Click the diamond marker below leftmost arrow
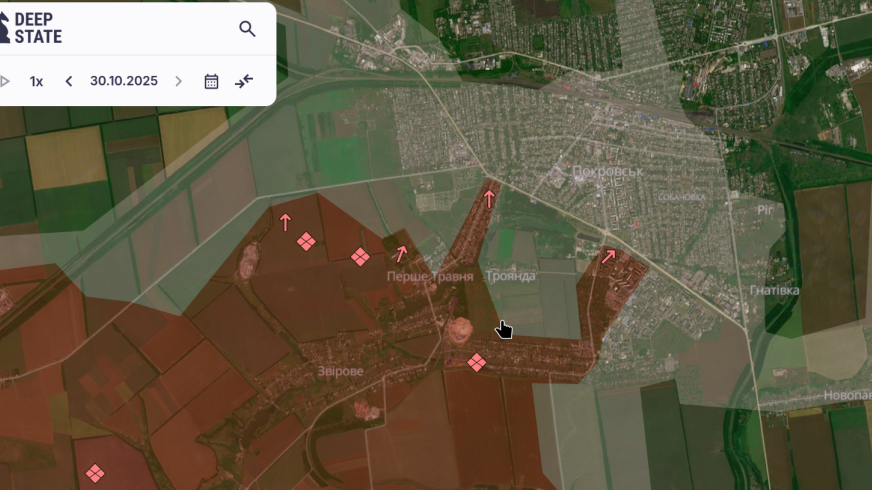The width and height of the screenshot is (872, 490). [x=306, y=242]
